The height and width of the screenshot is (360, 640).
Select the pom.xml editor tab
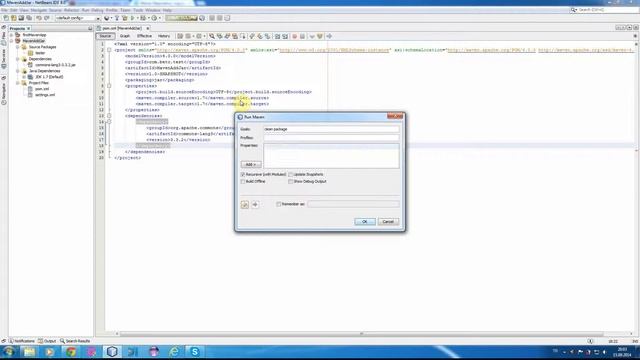pos(122,28)
